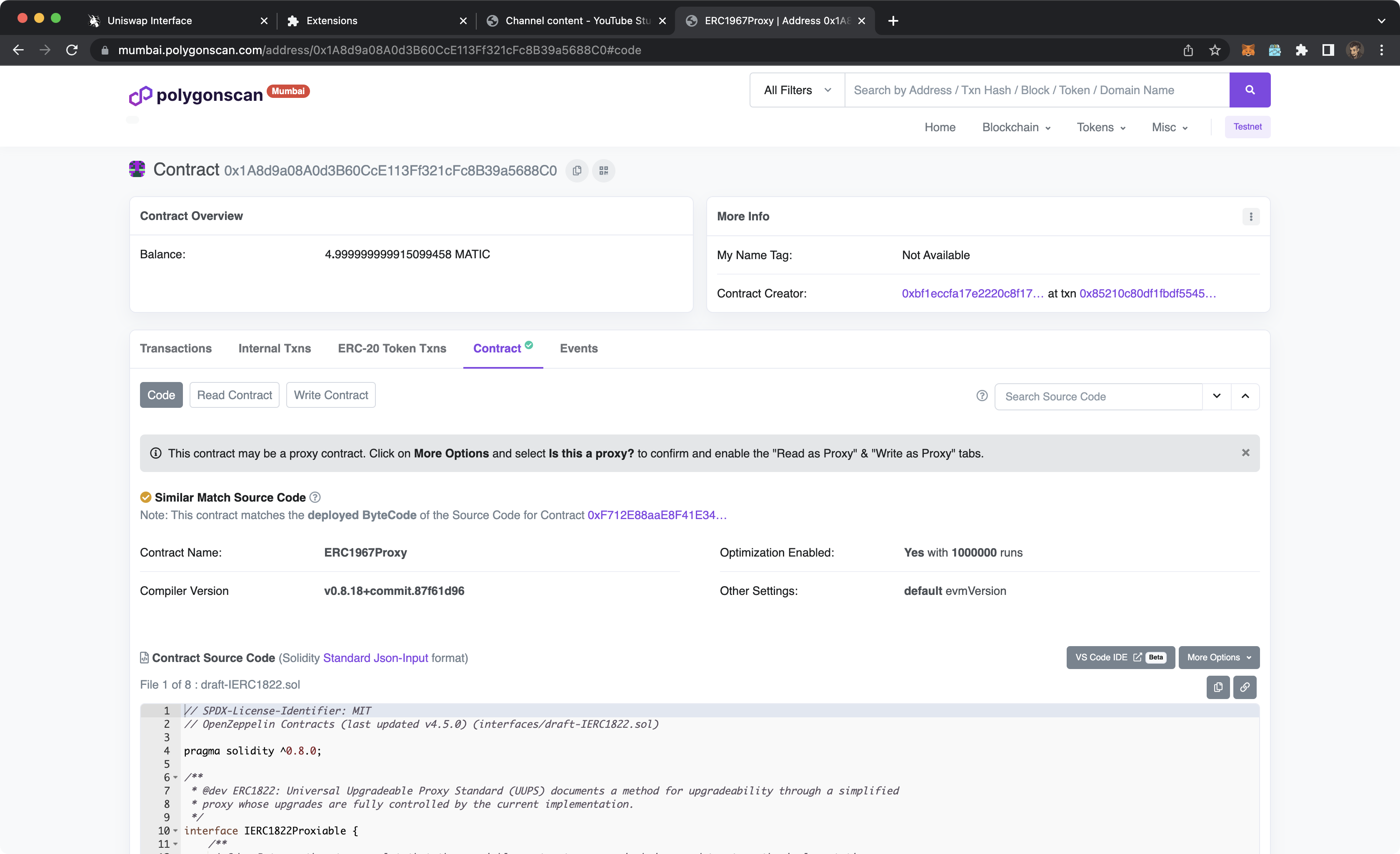Dismiss the proxy contract notice
The image size is (1400, 854).
pos(1245,453)
